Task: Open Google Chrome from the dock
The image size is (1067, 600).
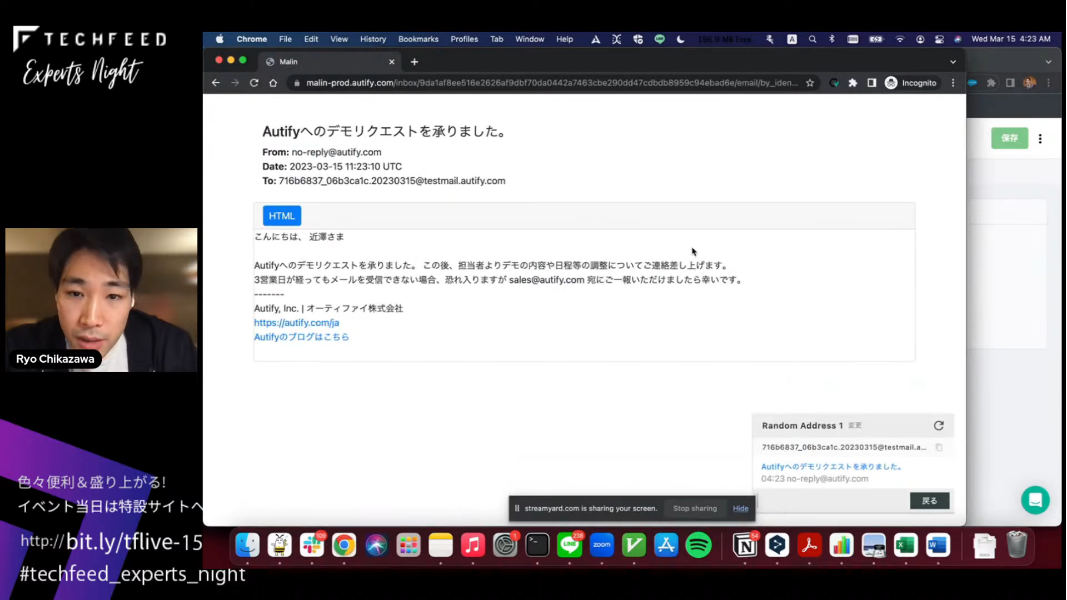Action: click(344, 545)
